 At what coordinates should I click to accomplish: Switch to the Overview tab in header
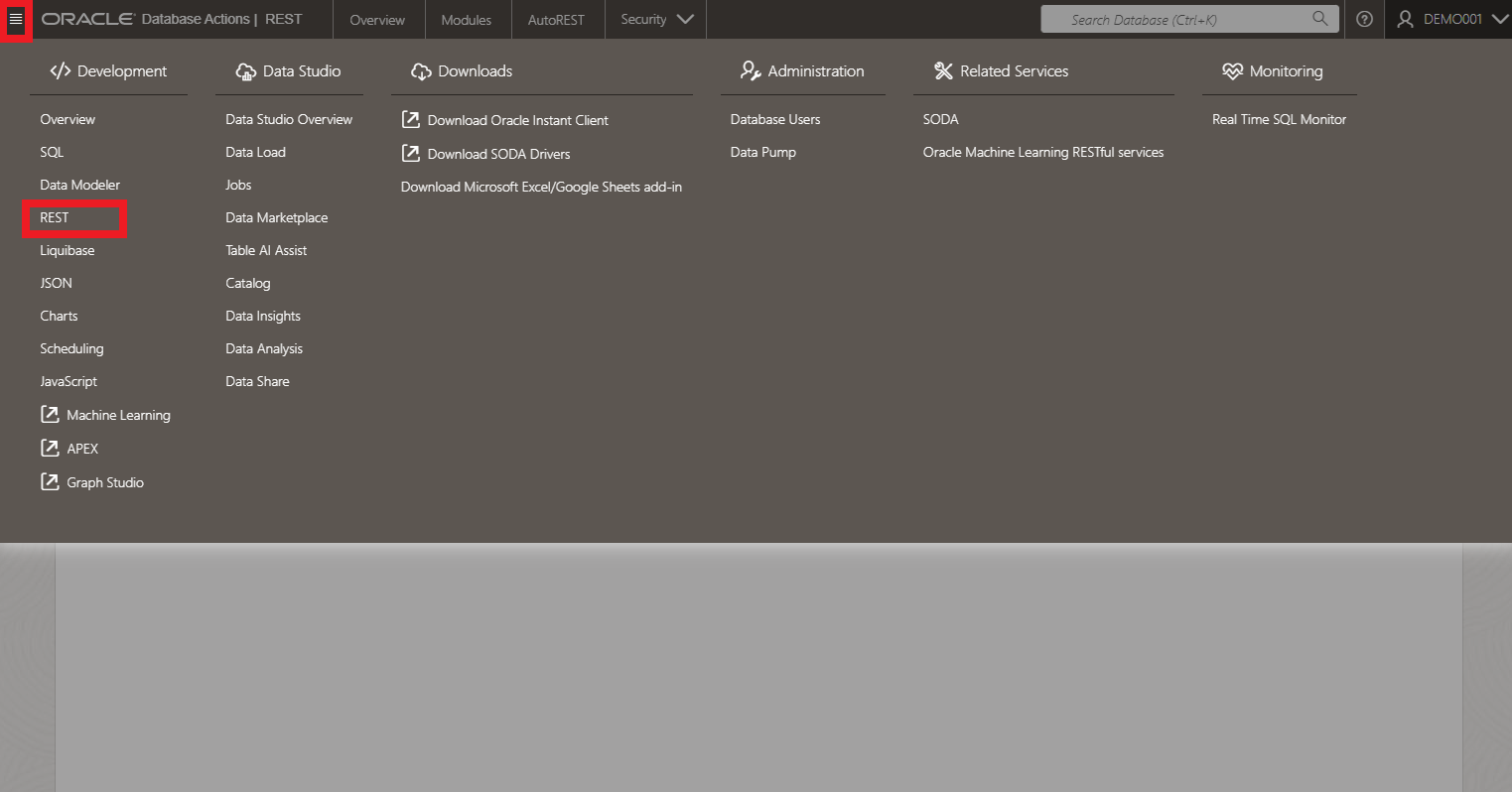coord(377,19)
